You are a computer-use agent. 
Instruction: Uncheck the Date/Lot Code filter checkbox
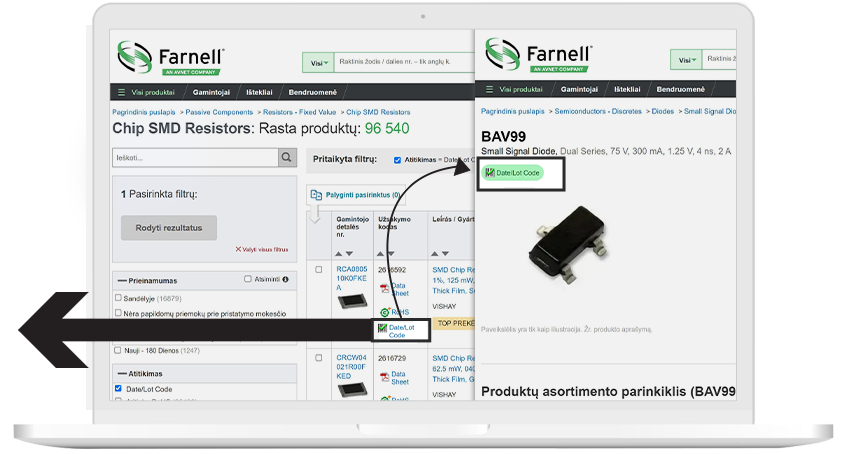click(x=119, y=389)
